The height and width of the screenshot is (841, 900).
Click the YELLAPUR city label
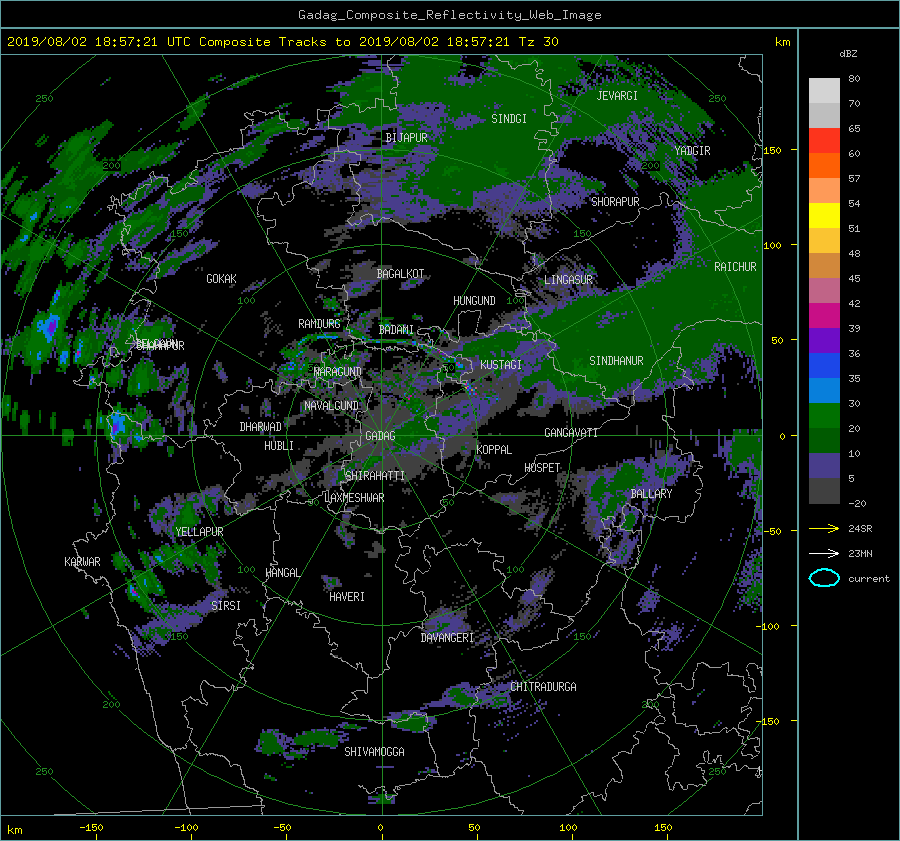pos(199,532)
